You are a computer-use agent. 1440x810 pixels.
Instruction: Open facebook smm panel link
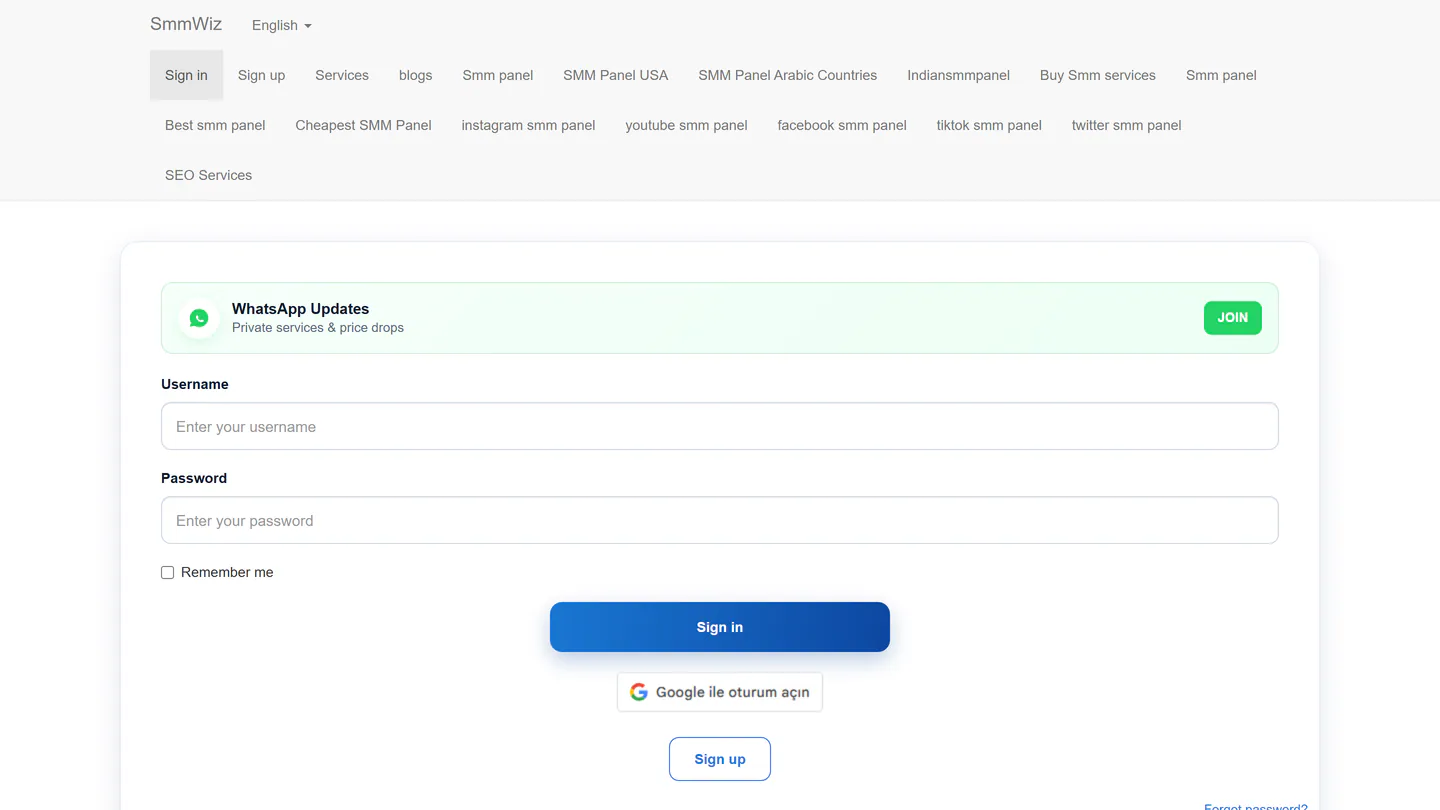(x=842, y=125)
